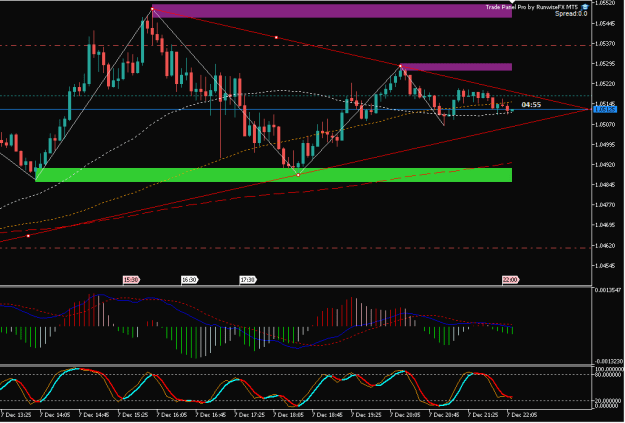Click trendline anchor point at the highest peak

152,9
